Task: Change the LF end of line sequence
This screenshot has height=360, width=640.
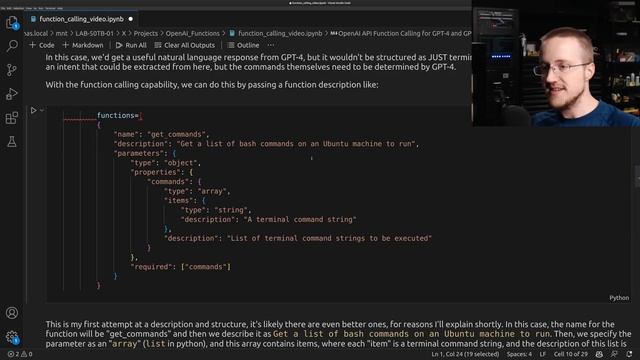Action: point(542,354)
